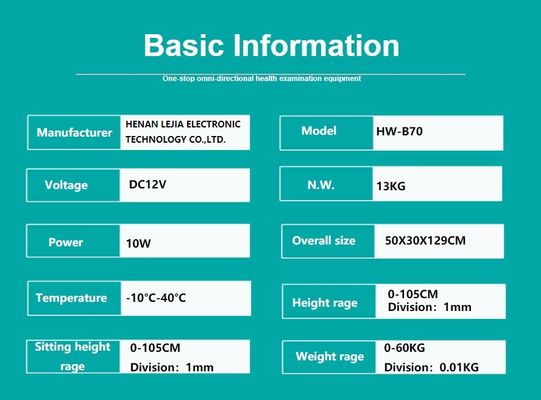Click the "10W" power value
541x400 pixels.
138,244
